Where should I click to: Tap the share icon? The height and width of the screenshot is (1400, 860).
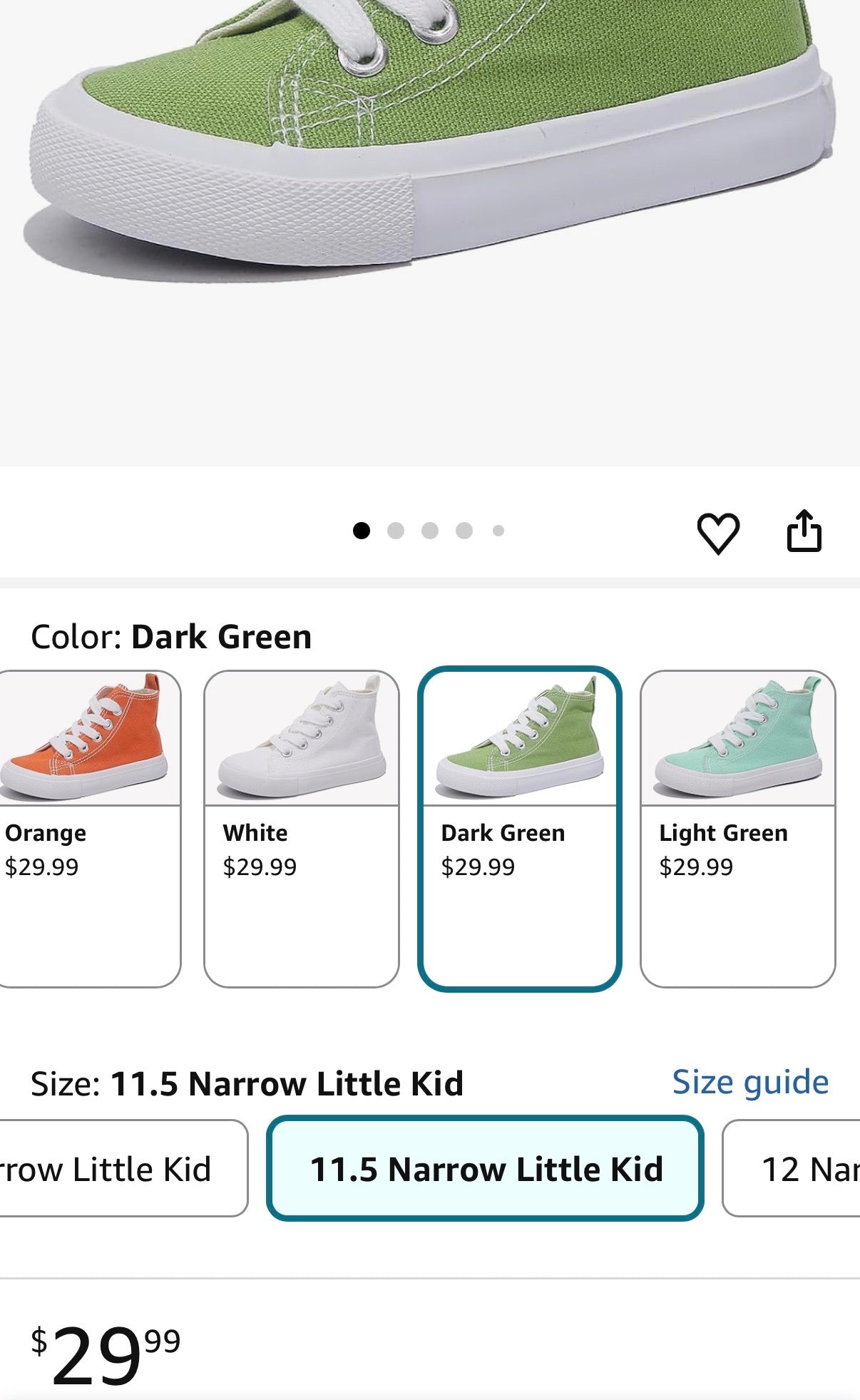(804, 531)
